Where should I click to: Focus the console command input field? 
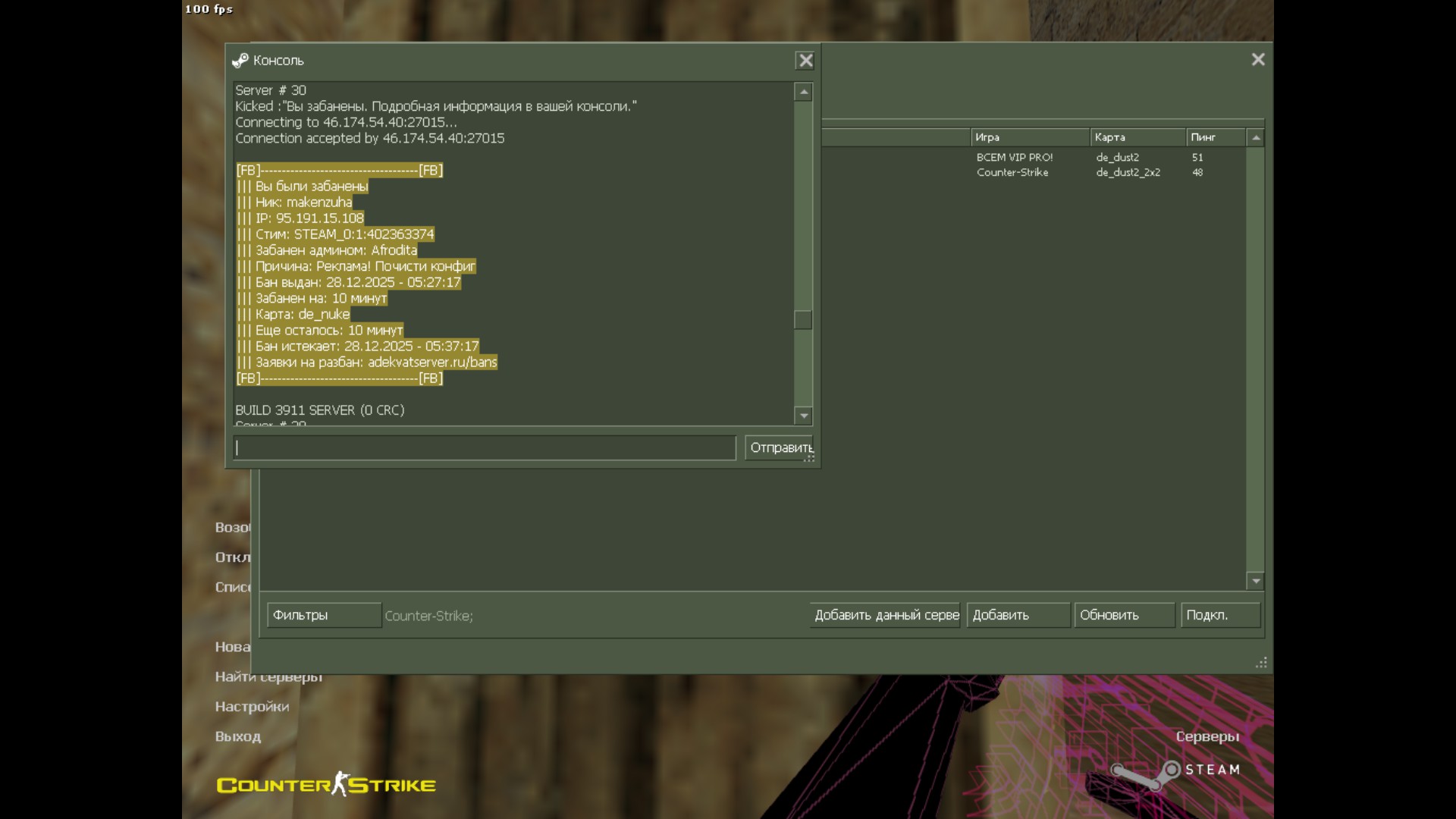485,448
